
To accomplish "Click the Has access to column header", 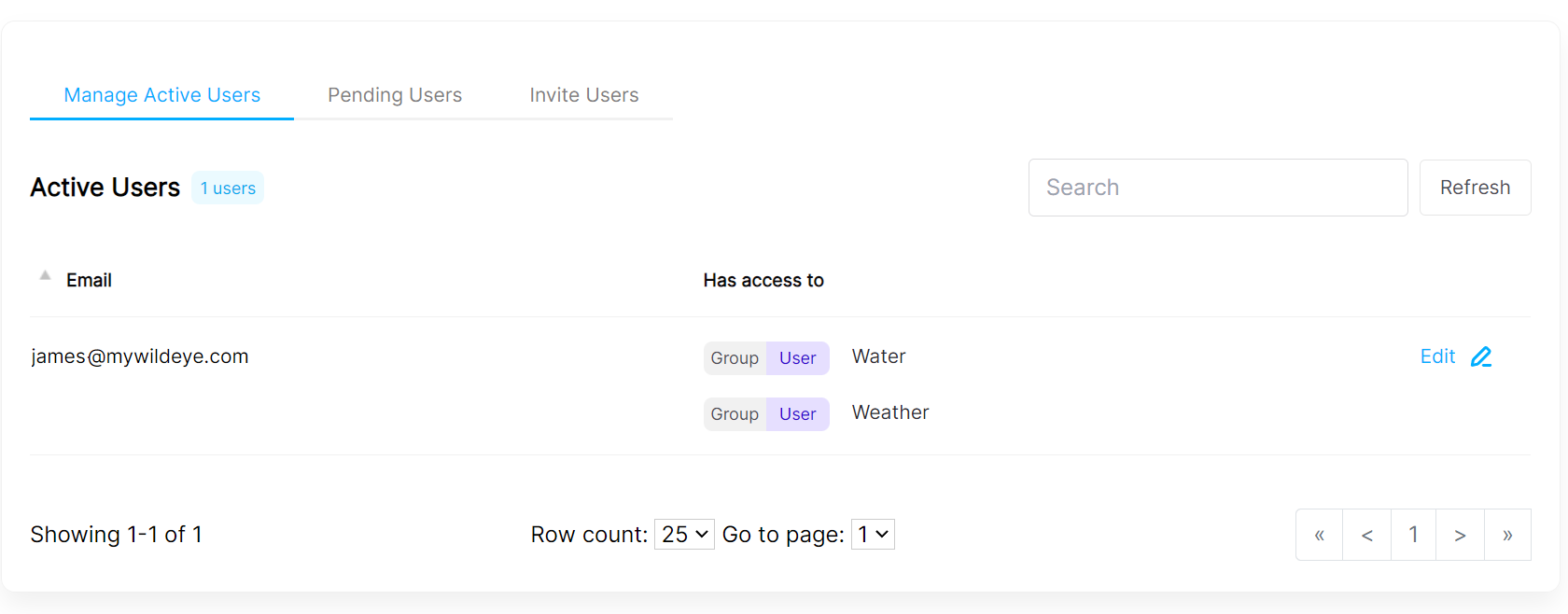I will tap(763, 281).
